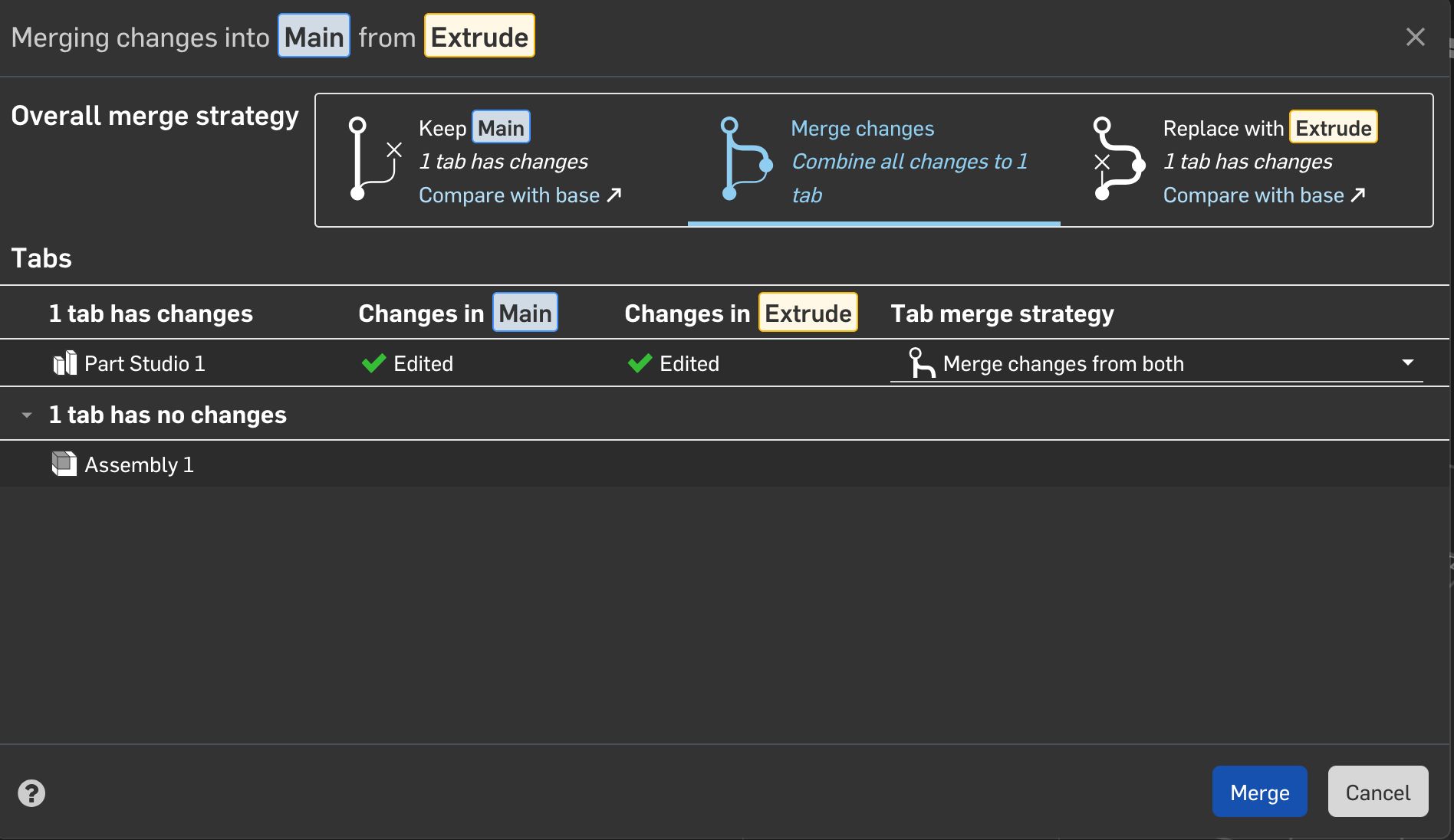Click Main badge in Keep option

tap(501, 127)
